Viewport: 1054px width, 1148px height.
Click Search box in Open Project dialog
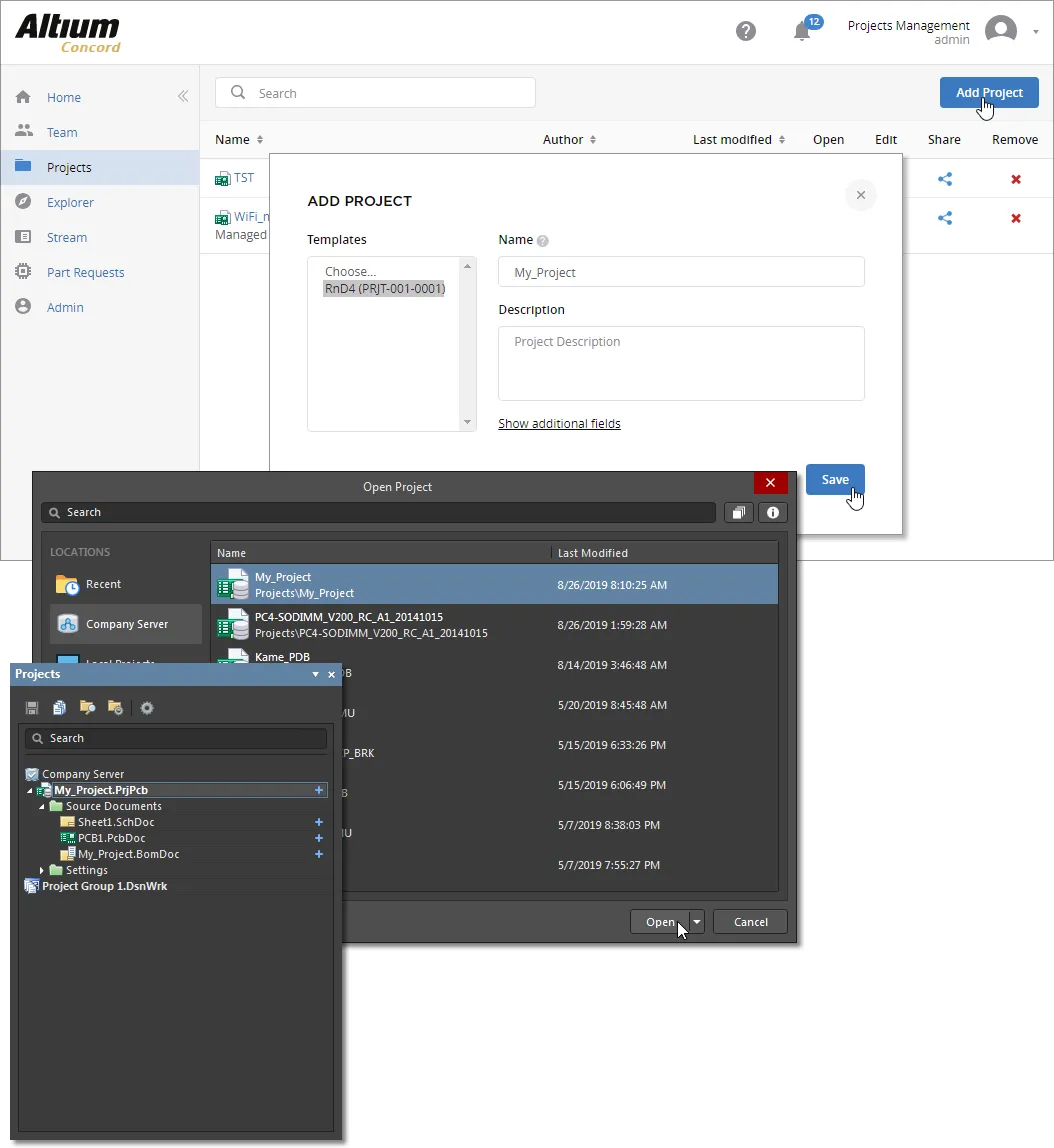[378, 512]
